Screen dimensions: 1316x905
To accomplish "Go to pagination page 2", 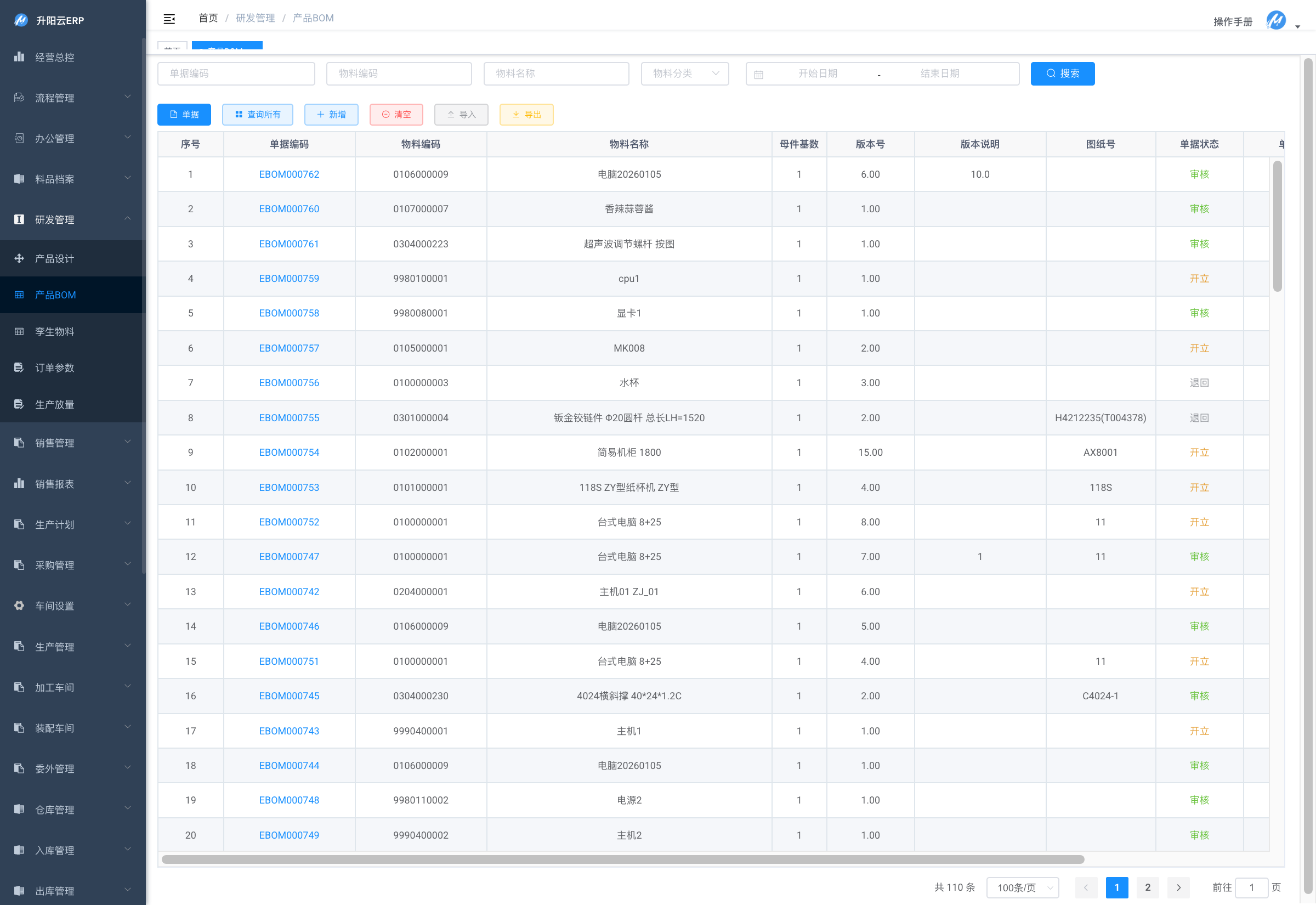I will point(1147,887).
